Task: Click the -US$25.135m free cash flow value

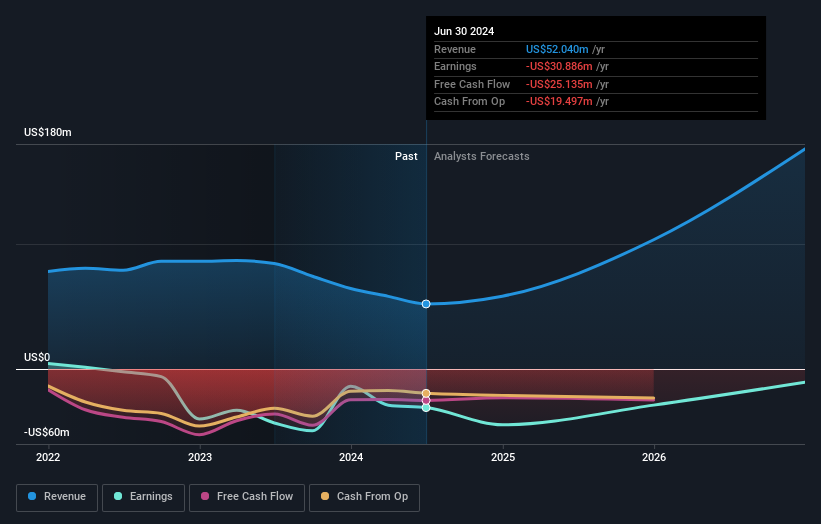Action: coord(559,84)
